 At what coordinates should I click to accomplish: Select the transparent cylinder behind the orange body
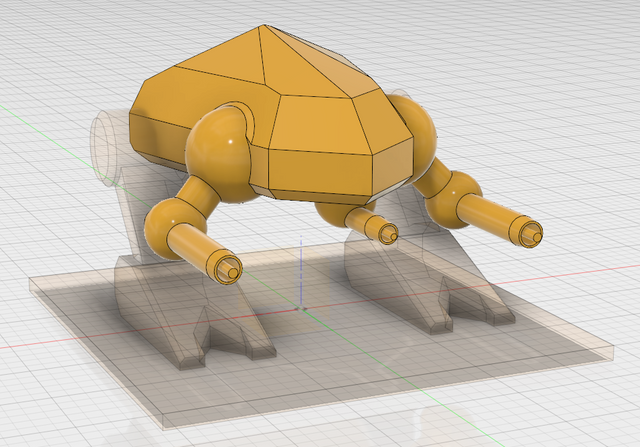point(107,147)
